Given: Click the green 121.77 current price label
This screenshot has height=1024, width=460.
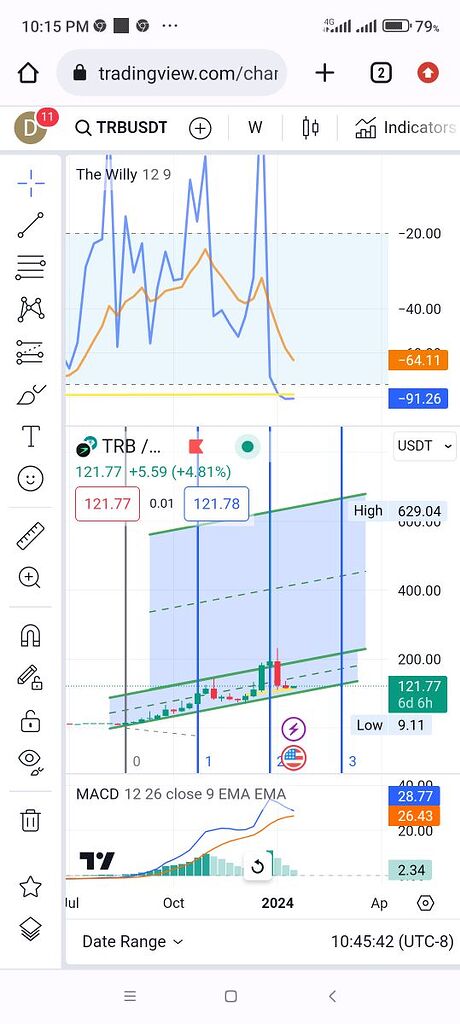Looking at the screenshot, I should coord(418,694).
